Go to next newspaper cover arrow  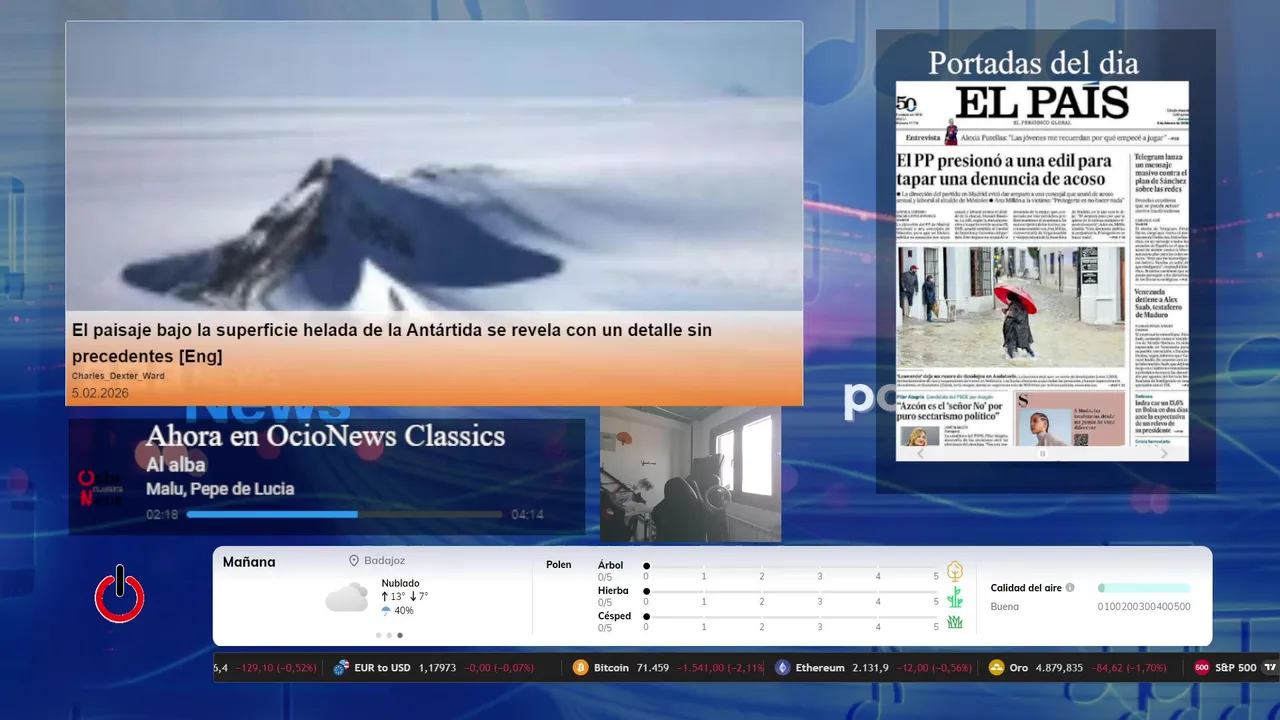[1164, 453]
